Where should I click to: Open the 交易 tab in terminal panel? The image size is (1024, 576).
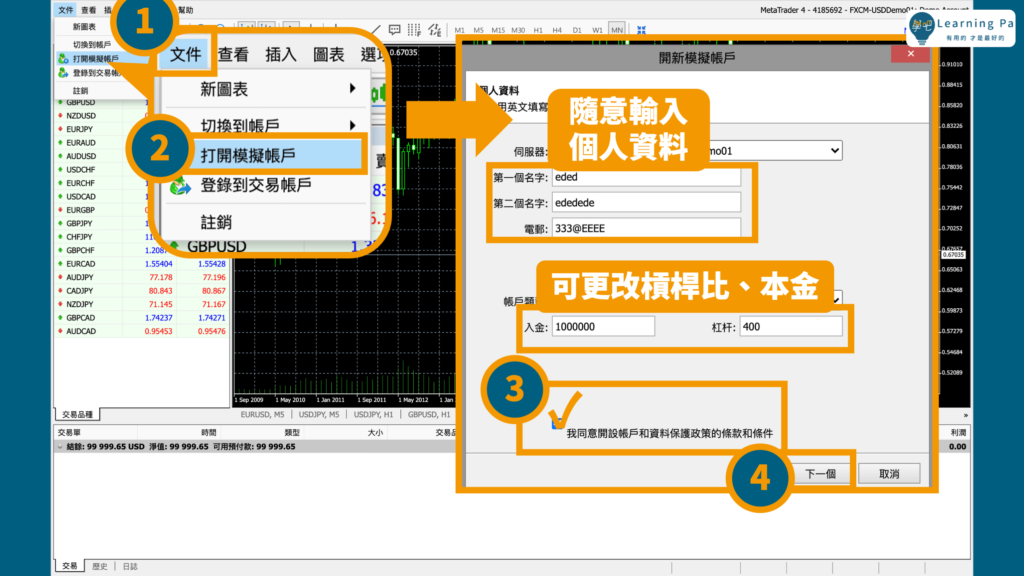coord(70,566)
